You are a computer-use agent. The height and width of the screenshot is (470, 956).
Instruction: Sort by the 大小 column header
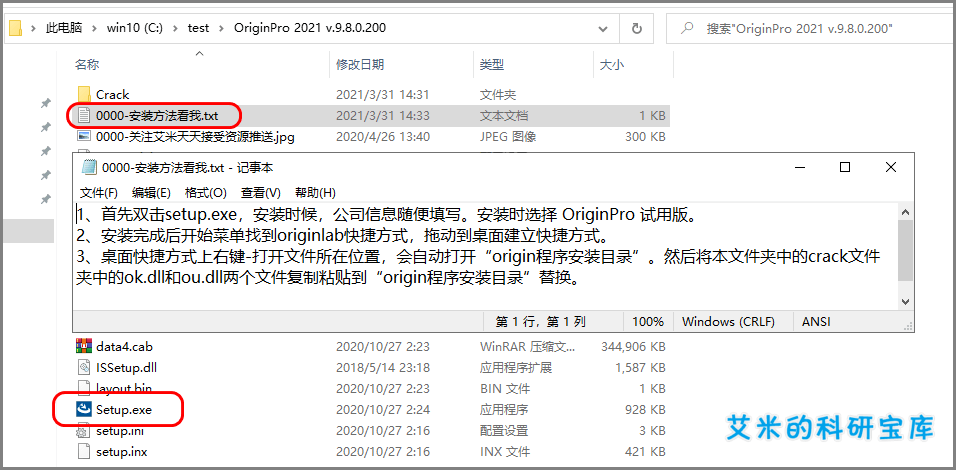pyautogui.click(x=612, y=65)
